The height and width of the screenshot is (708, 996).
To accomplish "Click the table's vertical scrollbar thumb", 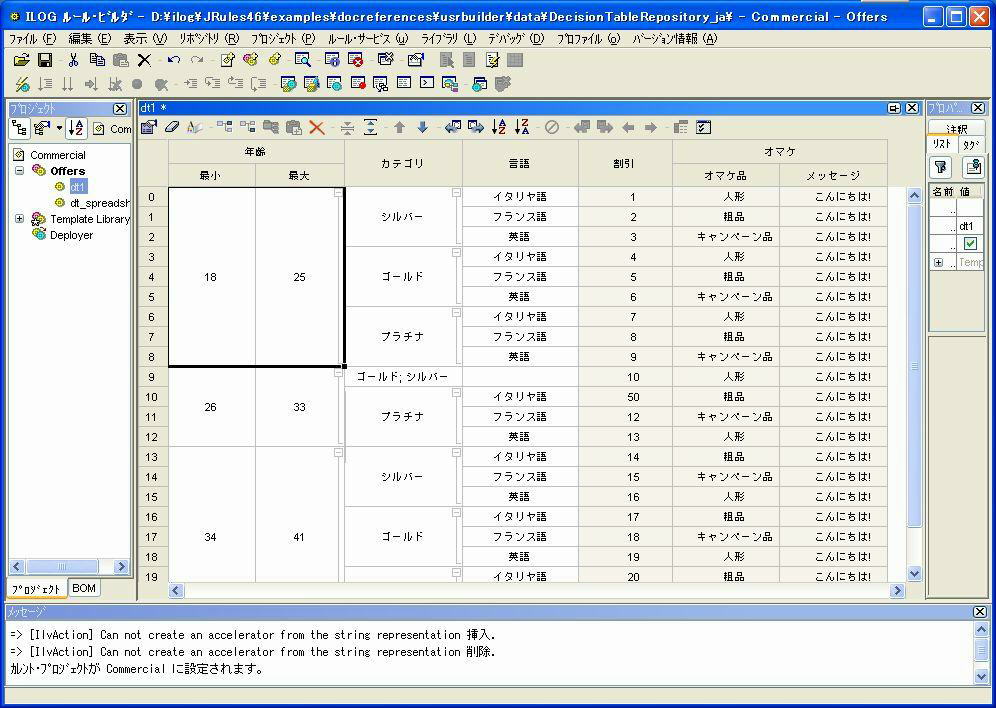I will [914, 365].
